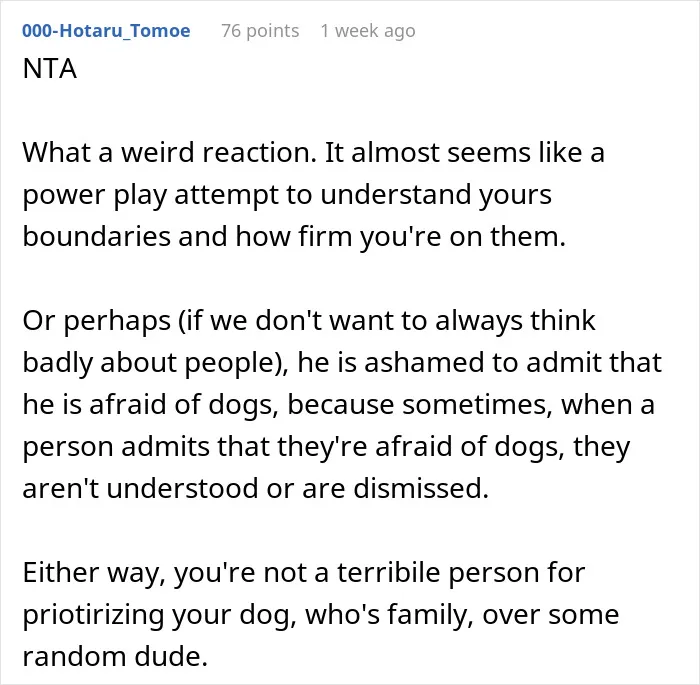Click the words 'badly about people'
700x685 pixels.
(x=151, y=363)
